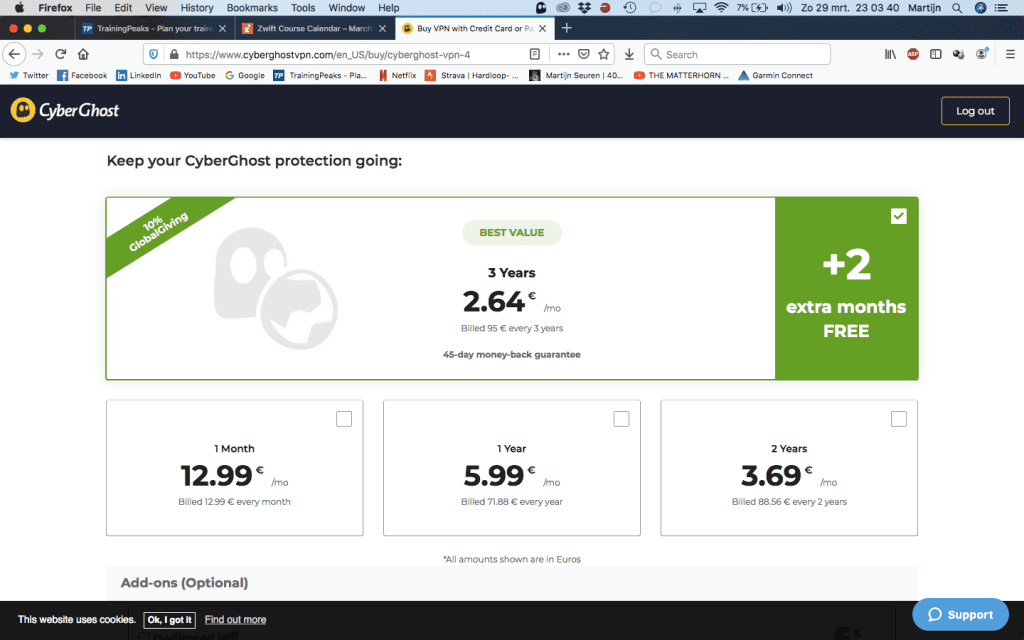View site security lock information

(x=174, y=54)
